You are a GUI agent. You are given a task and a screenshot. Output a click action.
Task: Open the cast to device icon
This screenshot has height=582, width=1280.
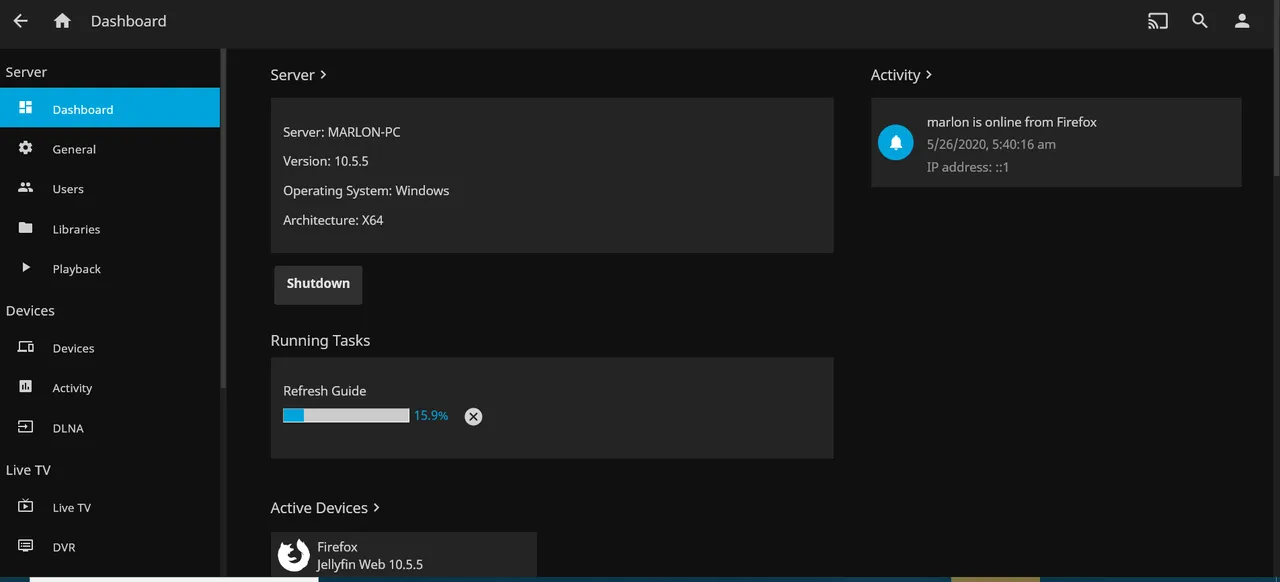click(1158, 21)
